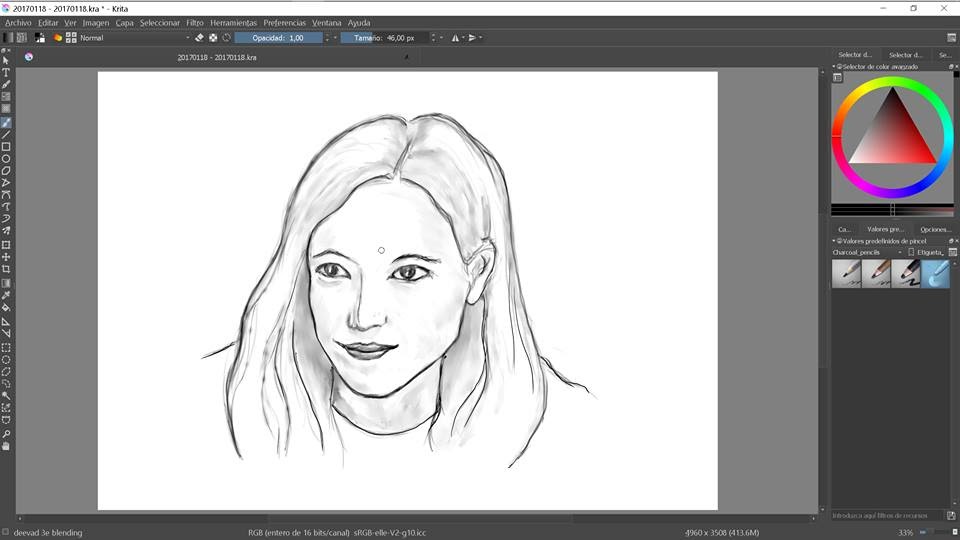Toggle horizontal mirror tool
Screen dimensions: 960x540
(455, 38)
